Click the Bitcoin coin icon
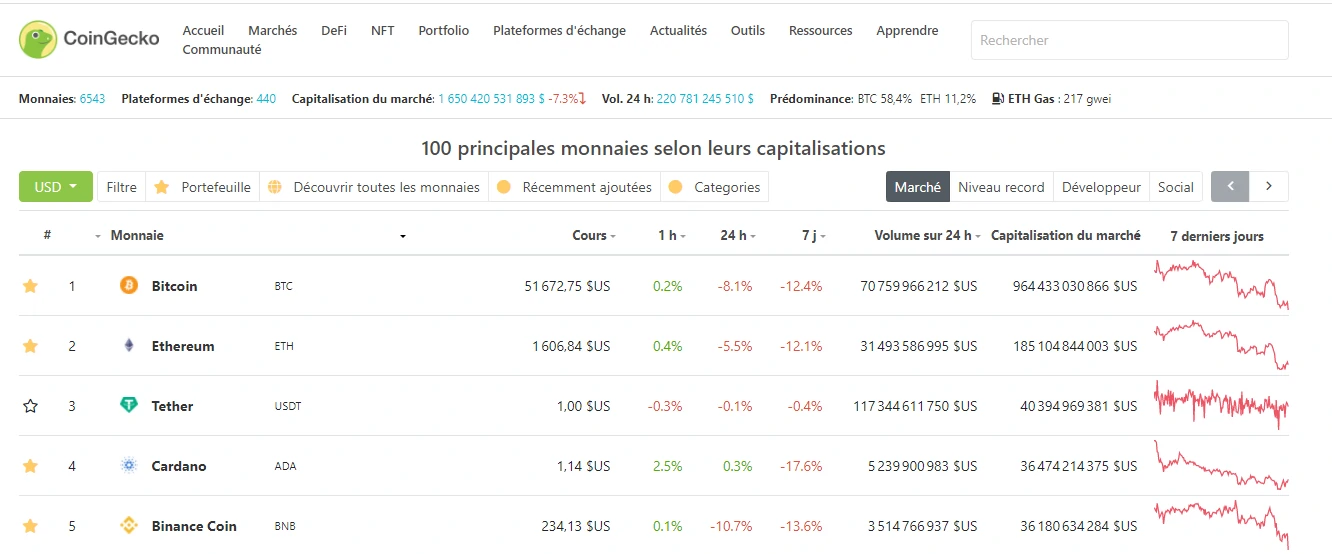This screenshot has height=554, width=1332. click(x=129, y=286)
